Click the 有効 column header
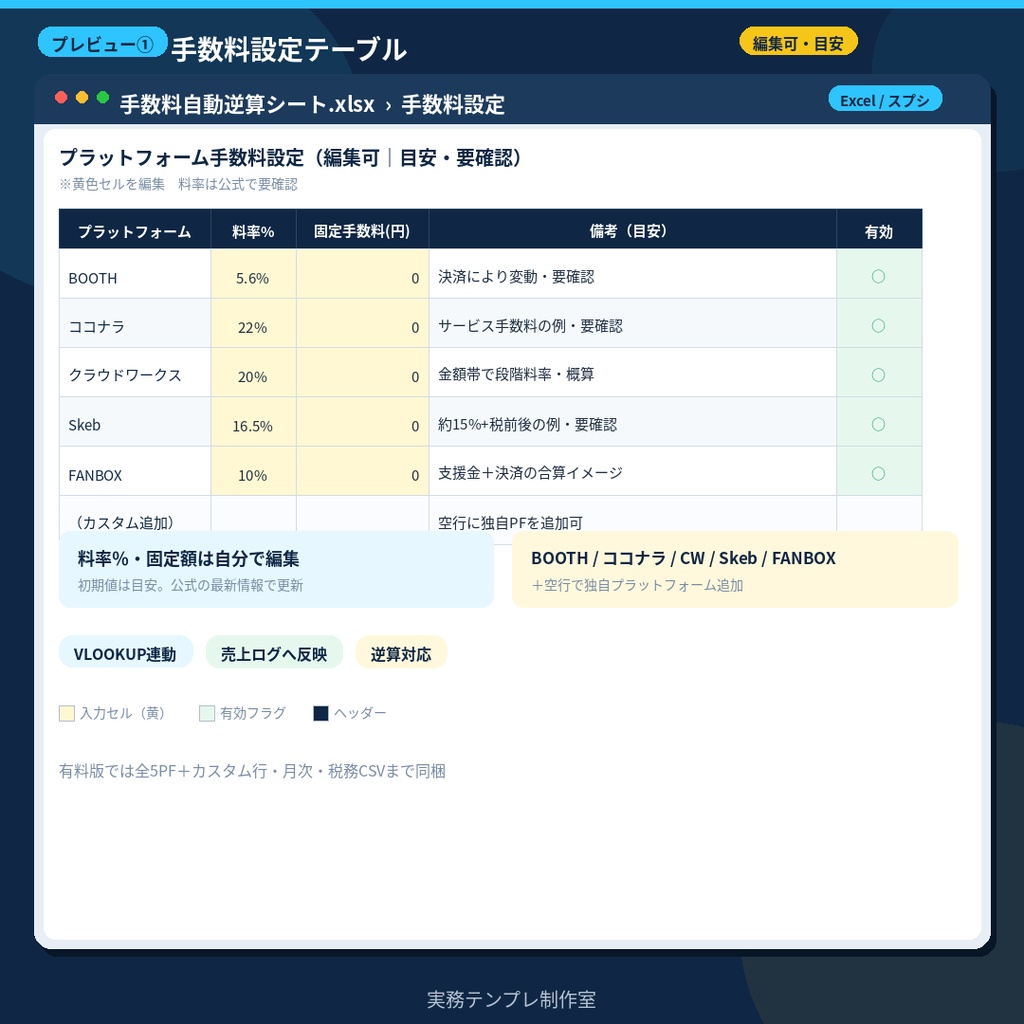 click(879, 230)
